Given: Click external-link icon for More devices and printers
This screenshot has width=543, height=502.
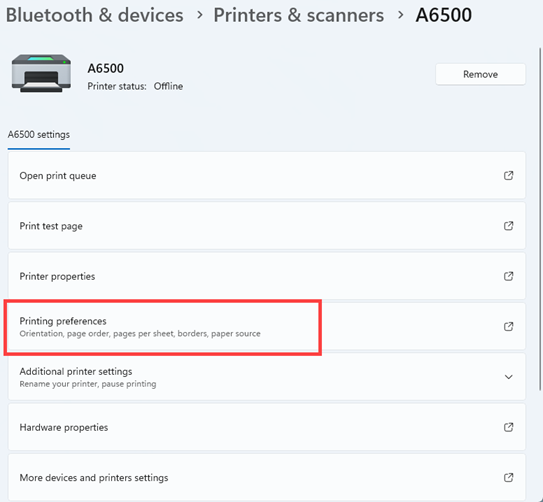Looking at the screenshot, I should click(508, 477).
